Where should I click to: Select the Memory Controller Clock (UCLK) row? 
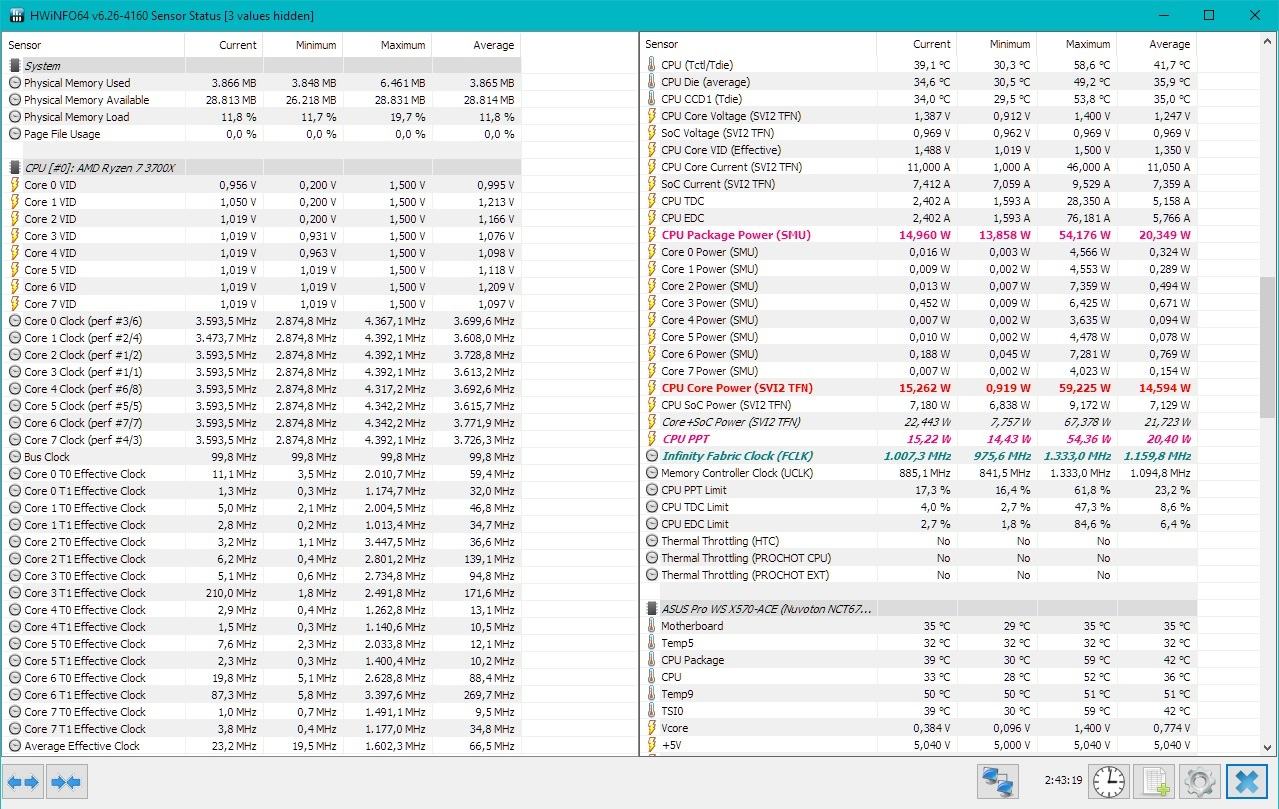point(919,473)
